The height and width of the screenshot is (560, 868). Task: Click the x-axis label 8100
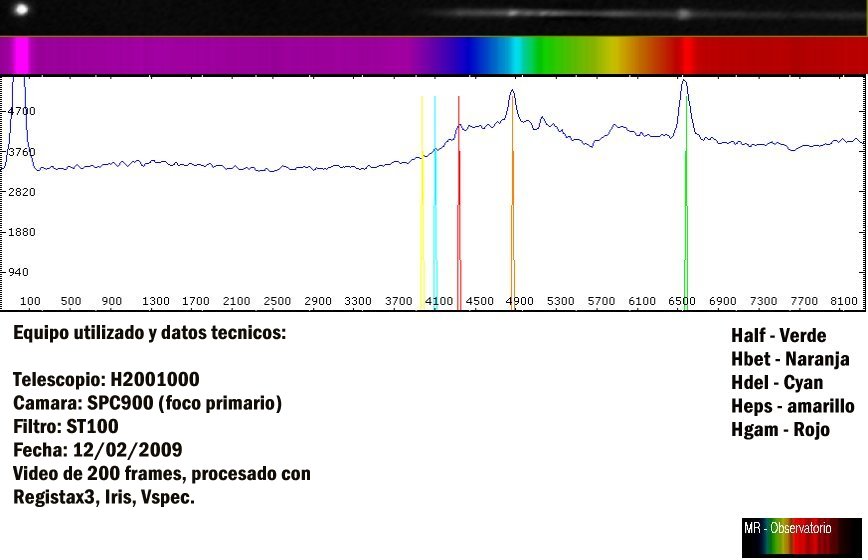click(x=844, y=301)
